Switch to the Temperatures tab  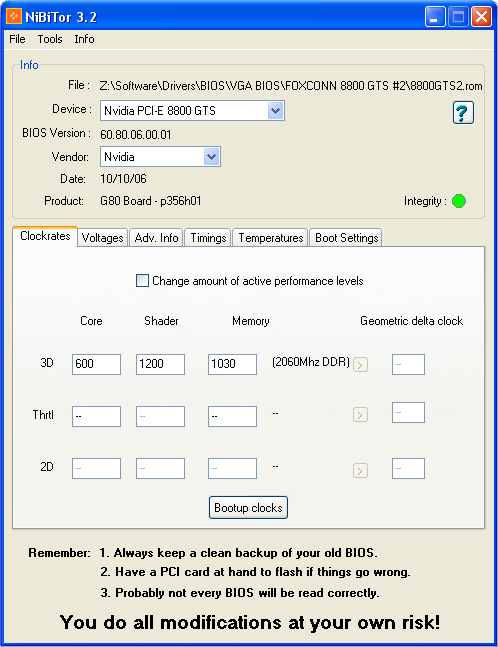pos(270,238)
